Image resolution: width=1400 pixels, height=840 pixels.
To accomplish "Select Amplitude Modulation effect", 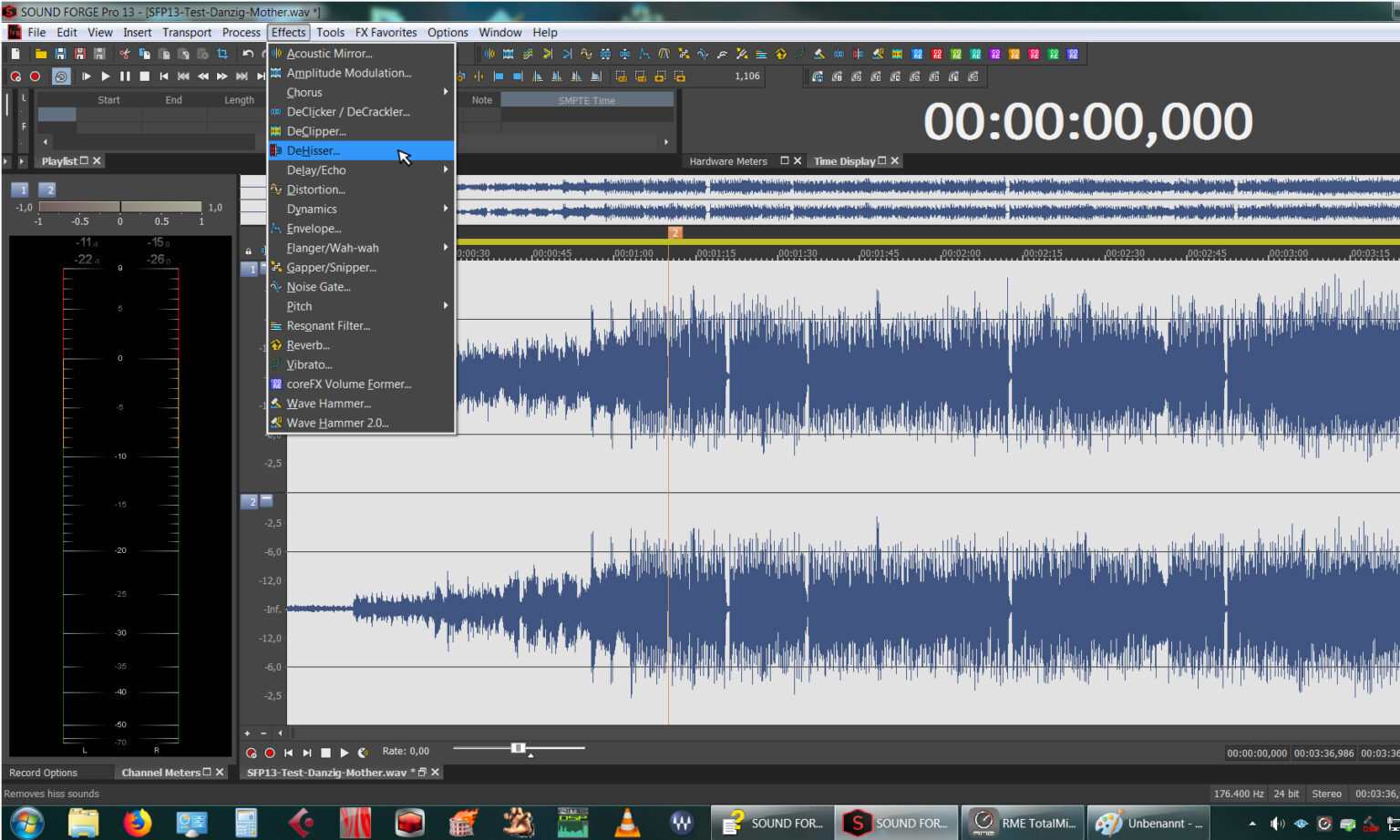I will 361,73.
